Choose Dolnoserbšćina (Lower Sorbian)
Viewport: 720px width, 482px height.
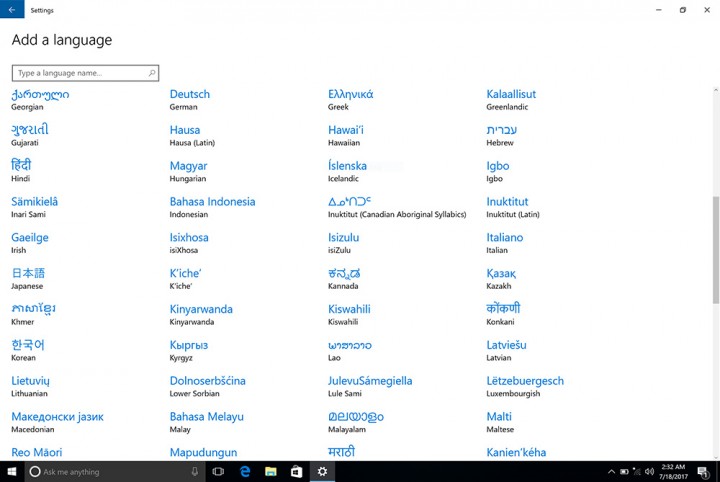[x=208, y=386]
